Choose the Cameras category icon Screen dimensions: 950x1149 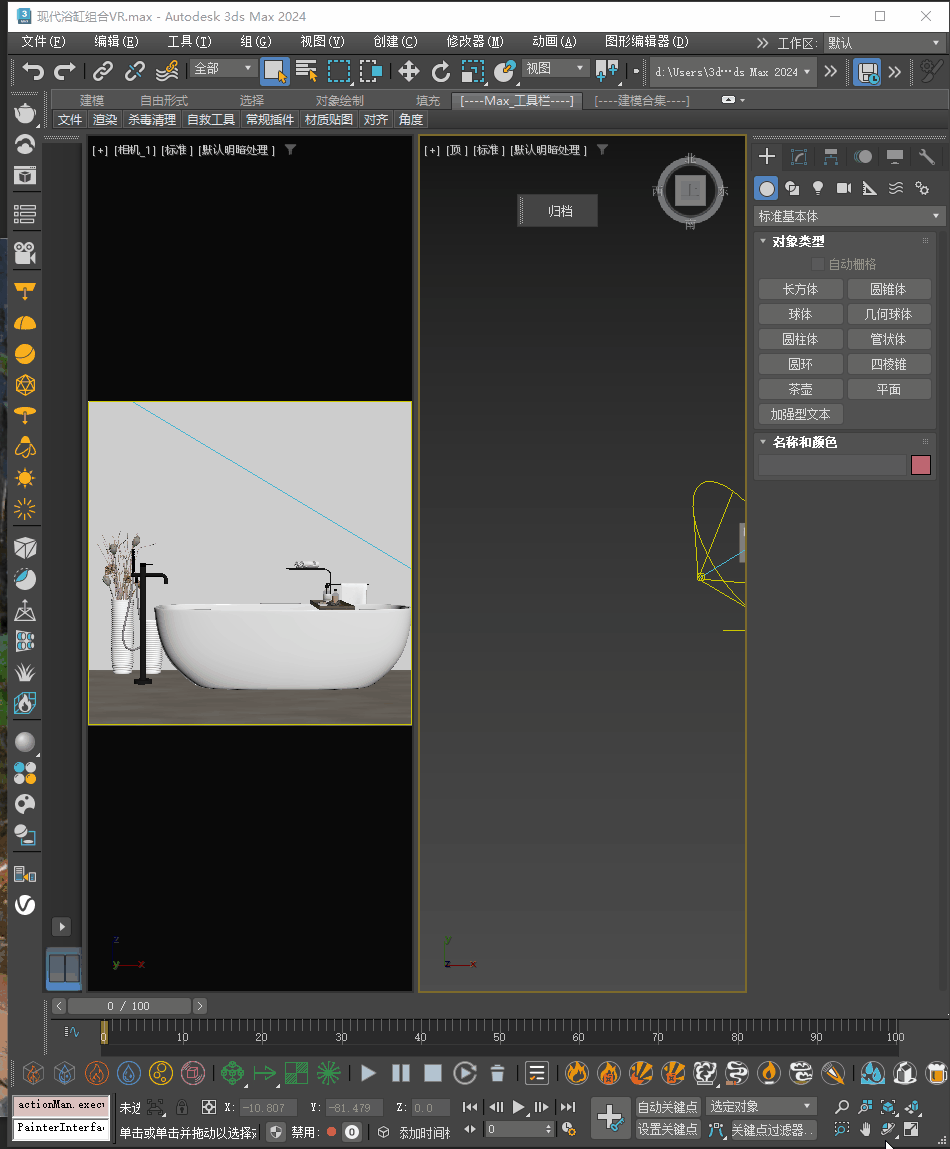pos(844,188)
